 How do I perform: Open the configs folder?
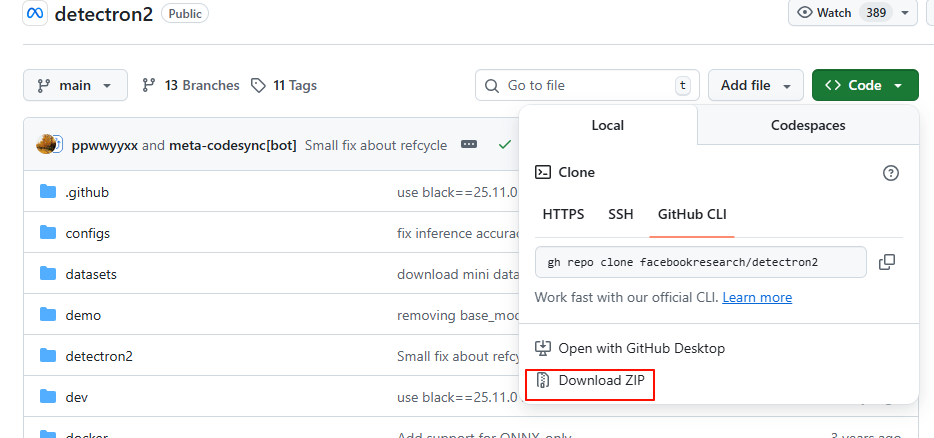[x=88, y=233]
